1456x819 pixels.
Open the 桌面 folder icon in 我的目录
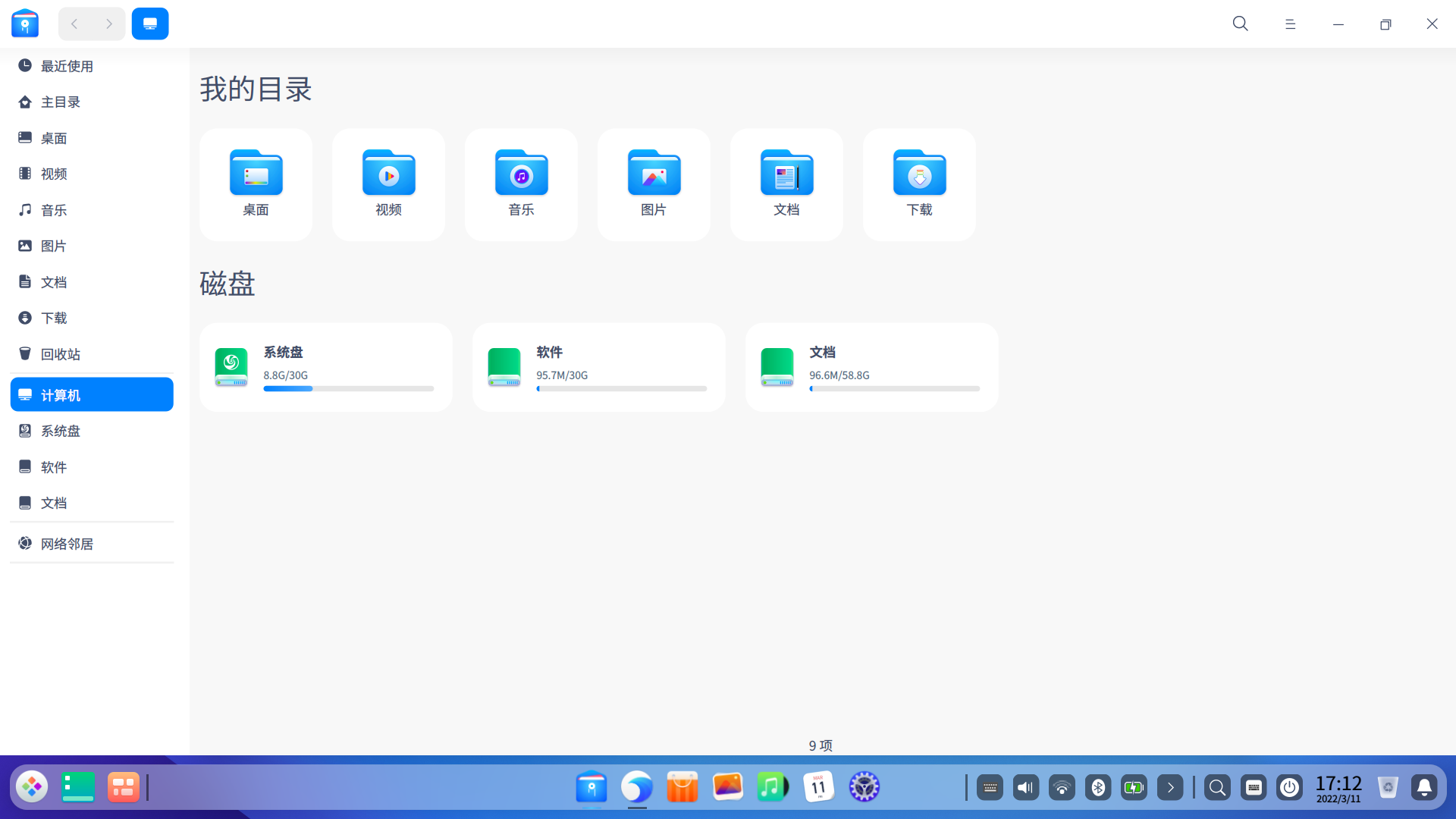(x=256, y=174)
